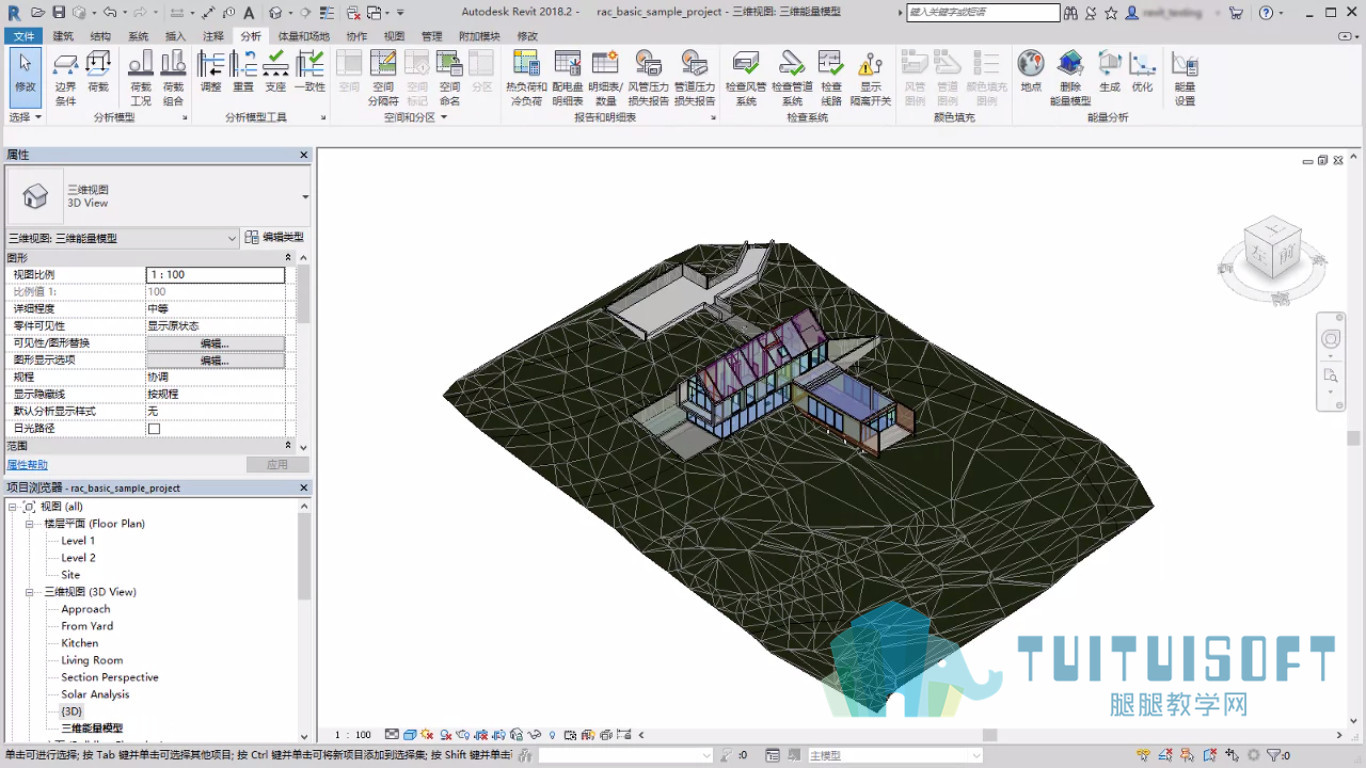Open the type selector dropdown arrow
This screenshot has width=1366, height=768.
click(305, 197)
